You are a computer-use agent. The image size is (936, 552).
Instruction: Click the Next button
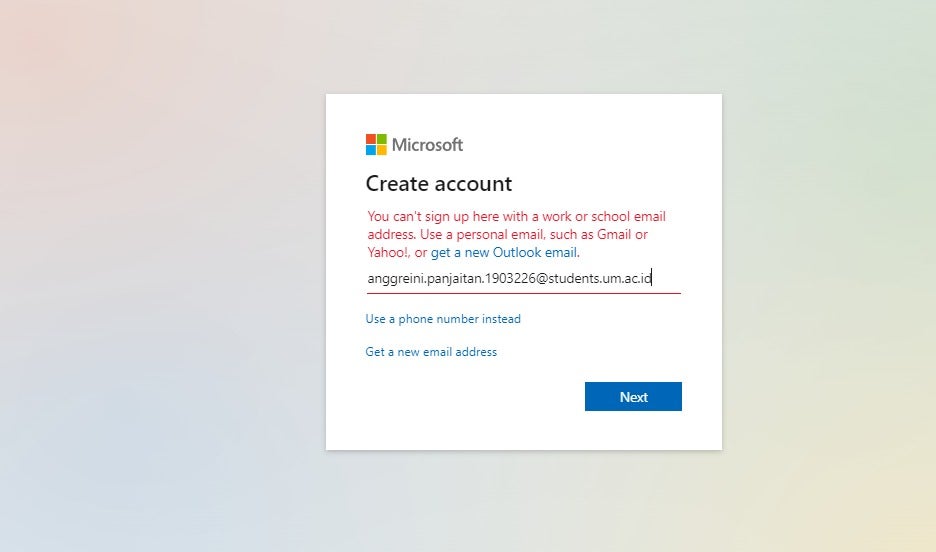[633, 396]
